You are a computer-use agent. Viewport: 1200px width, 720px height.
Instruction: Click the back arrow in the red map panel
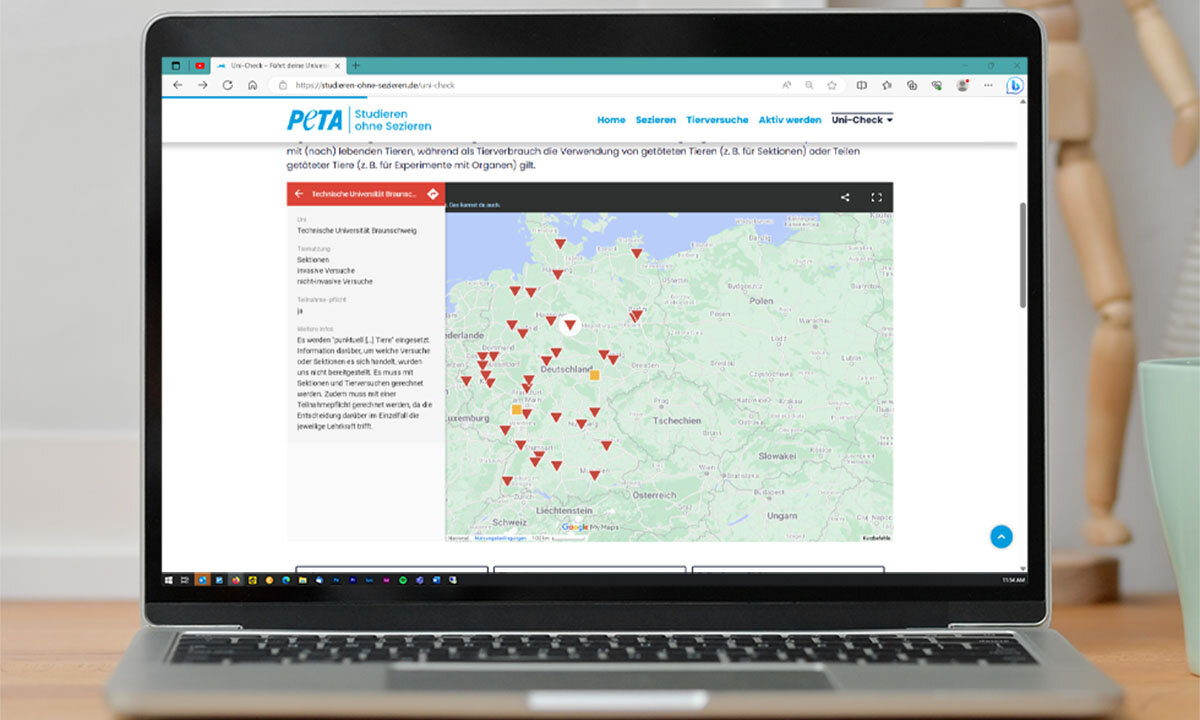pos(298,194)
